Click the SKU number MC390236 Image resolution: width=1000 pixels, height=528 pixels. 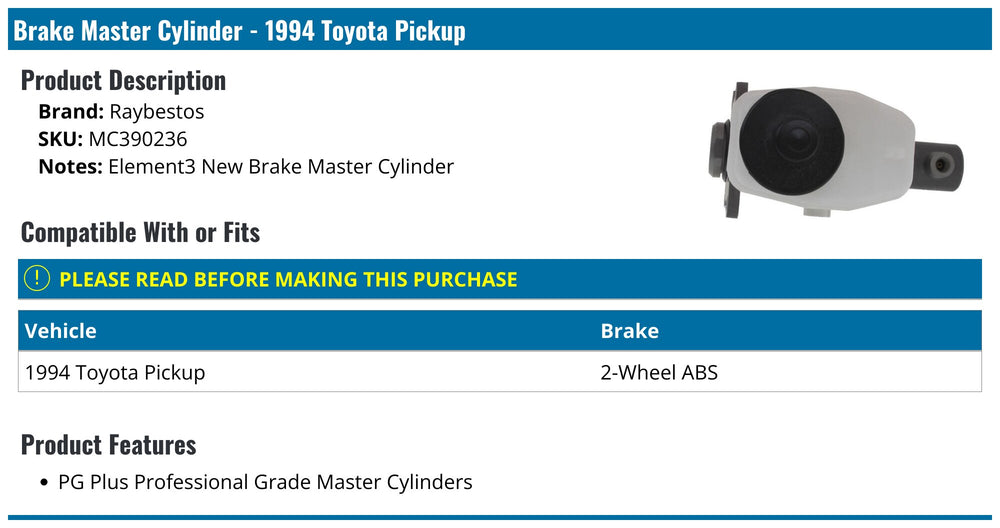(138, 139)
